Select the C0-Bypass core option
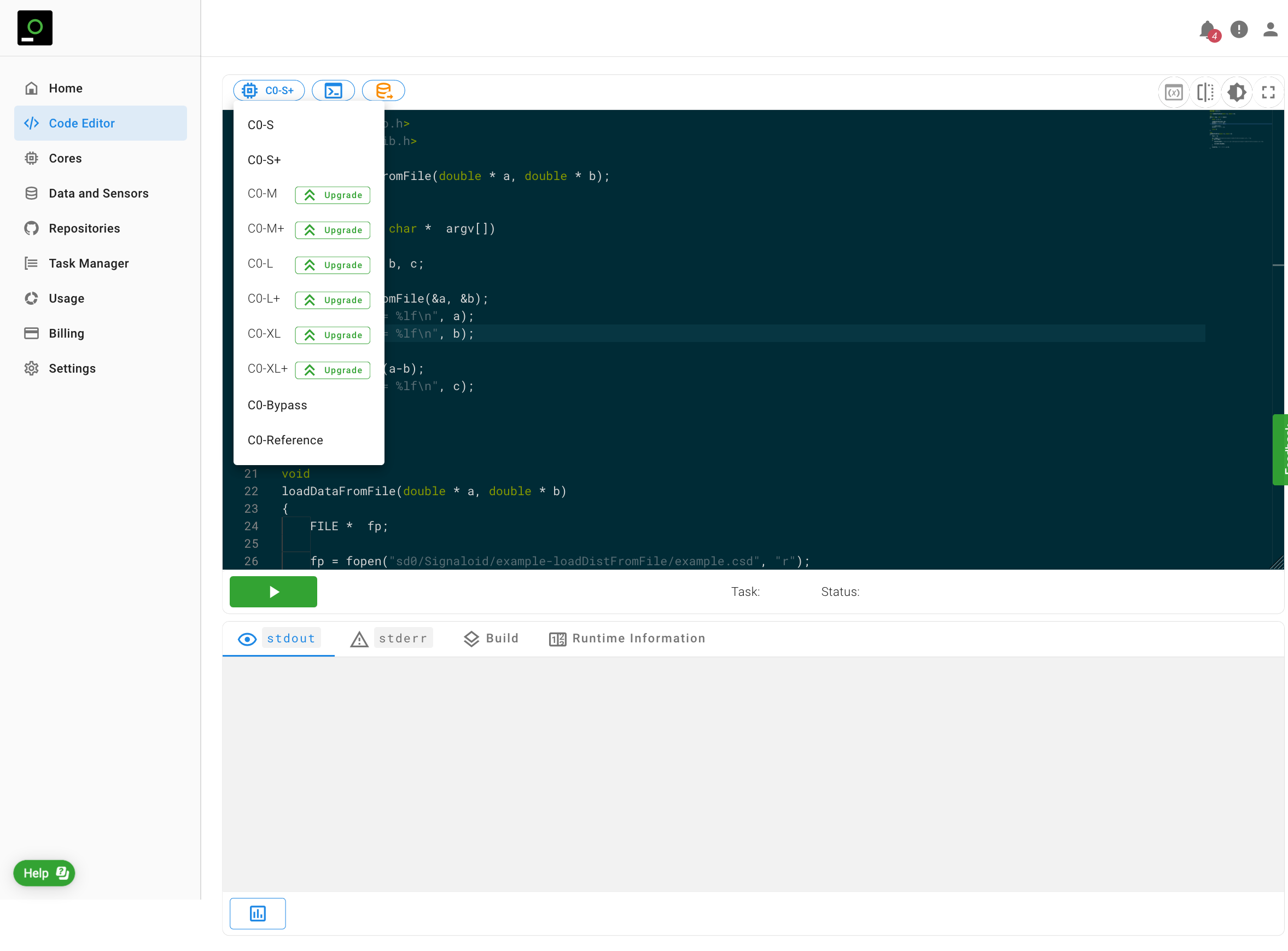This screenshot has width=1288, height=951. [277, 405]
